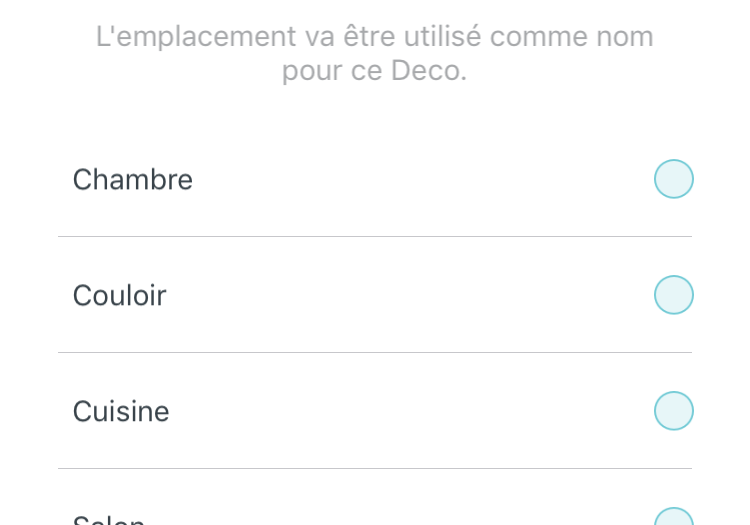Pick the partially visible Salon radio button
The width and height of the screenshot is (750, 525).
(x=673, y=519)
